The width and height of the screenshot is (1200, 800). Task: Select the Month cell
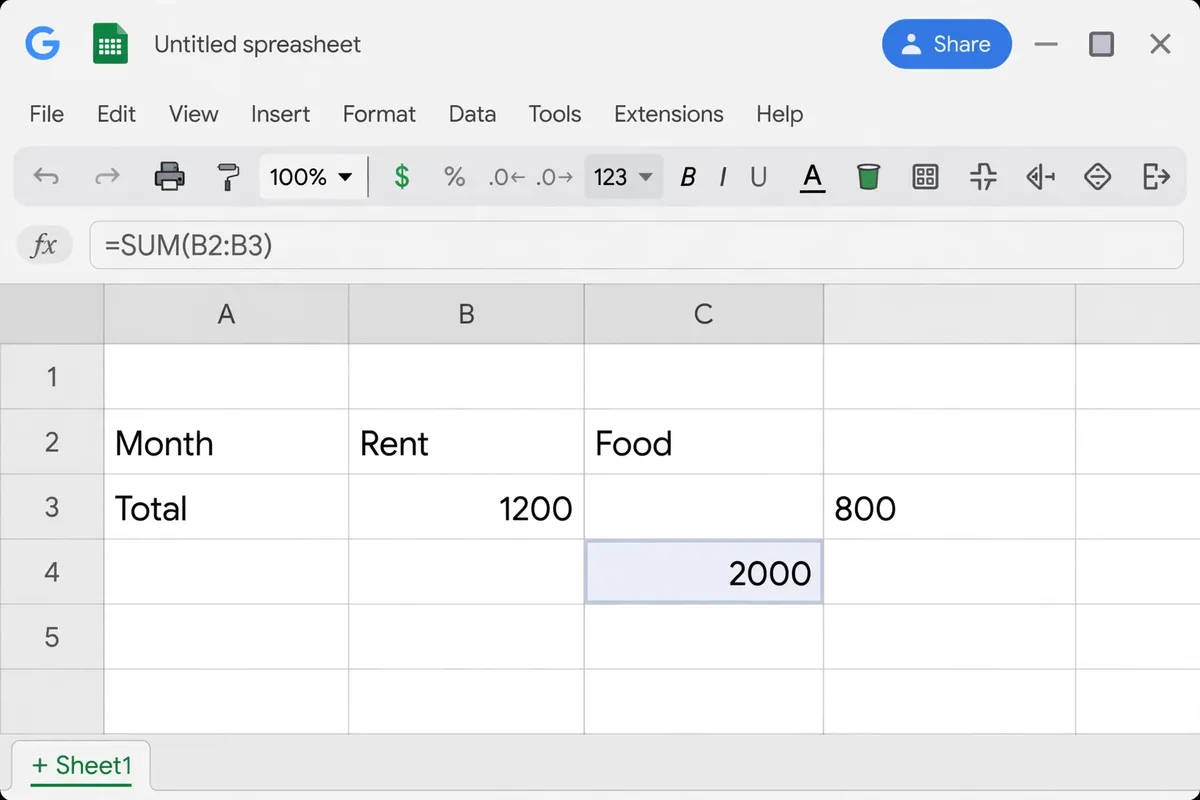(226, 442)
